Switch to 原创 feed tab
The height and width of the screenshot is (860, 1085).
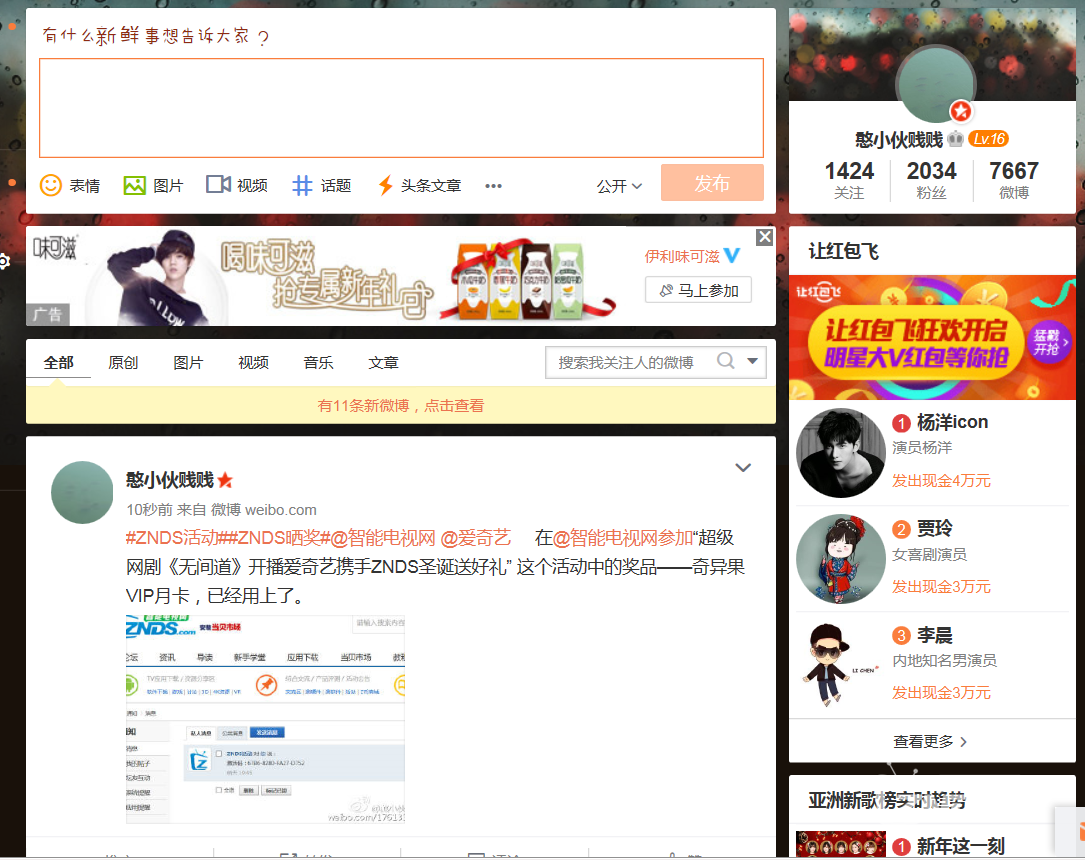pos(123,363)
